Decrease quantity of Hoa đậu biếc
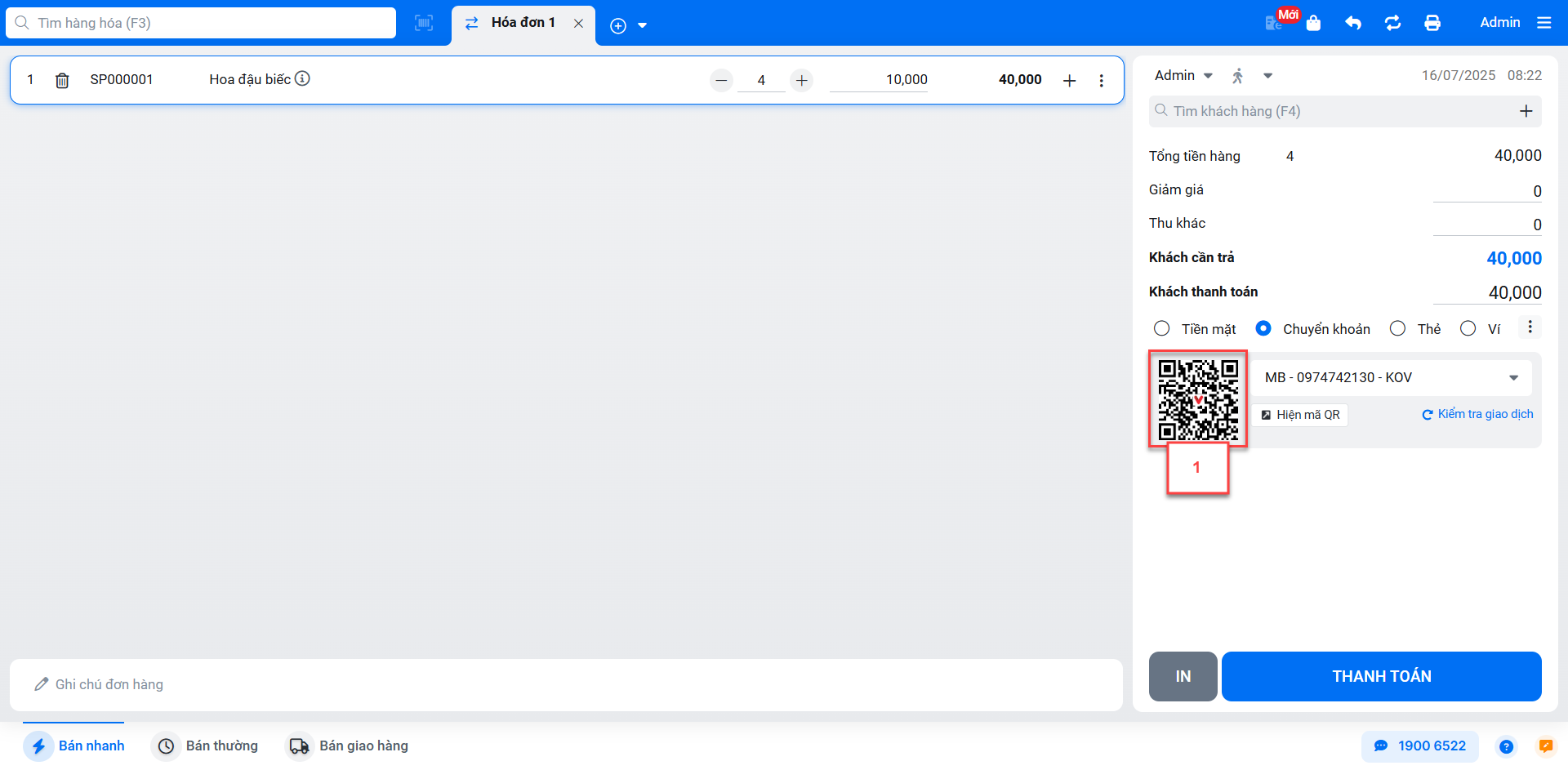Viewport: 1568px width, 770px height. click(x=721, y=80)
